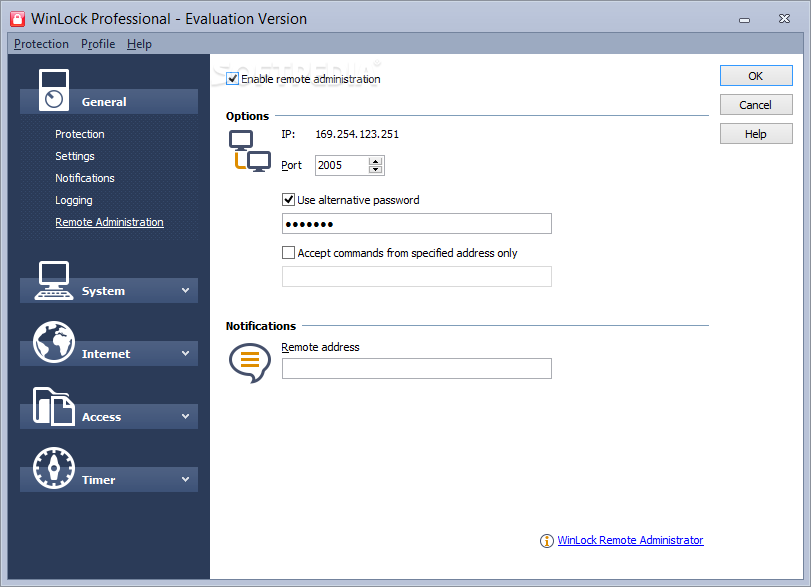Click the Cancel button
The width and height of the screenshot is (811, 587).
(x=756, y=104)
